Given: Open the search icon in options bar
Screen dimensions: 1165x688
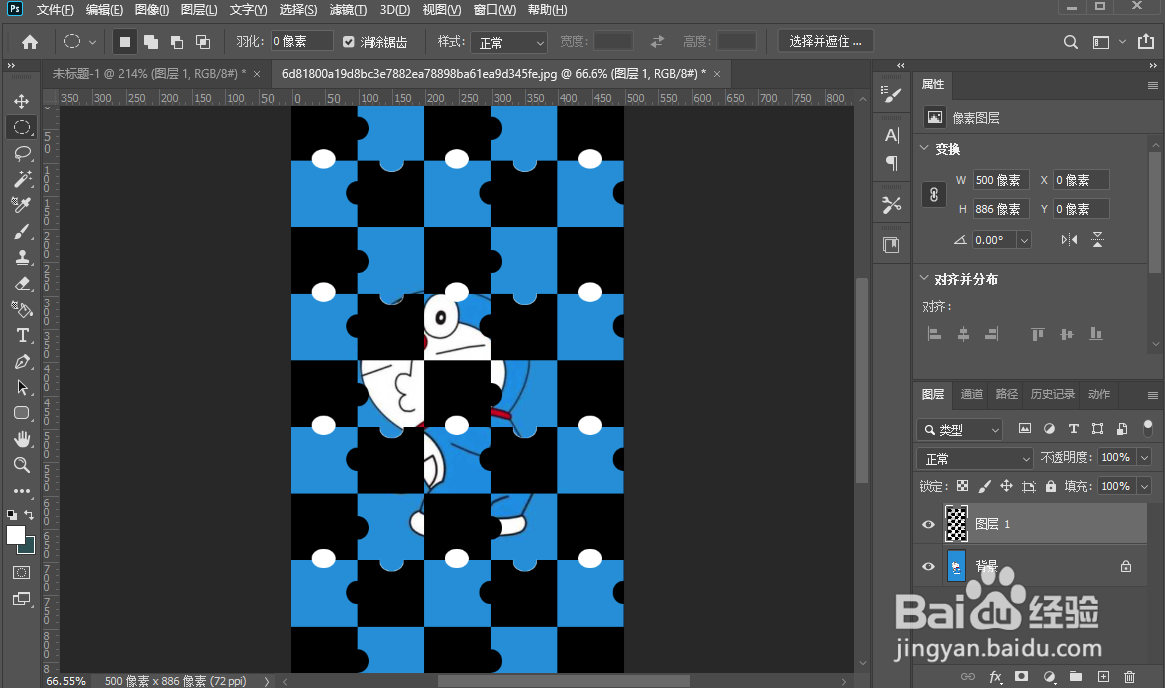Looking at the screenshot, I should click(1071, 42).
